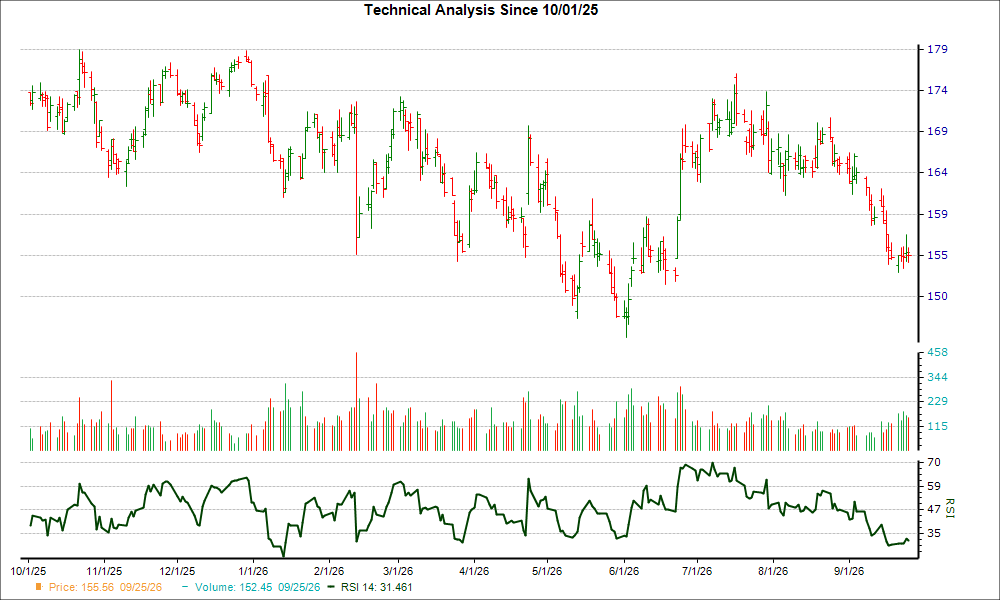Click the price axis label 179
The width and height of the screenshot is (1000, 600).
937,49
